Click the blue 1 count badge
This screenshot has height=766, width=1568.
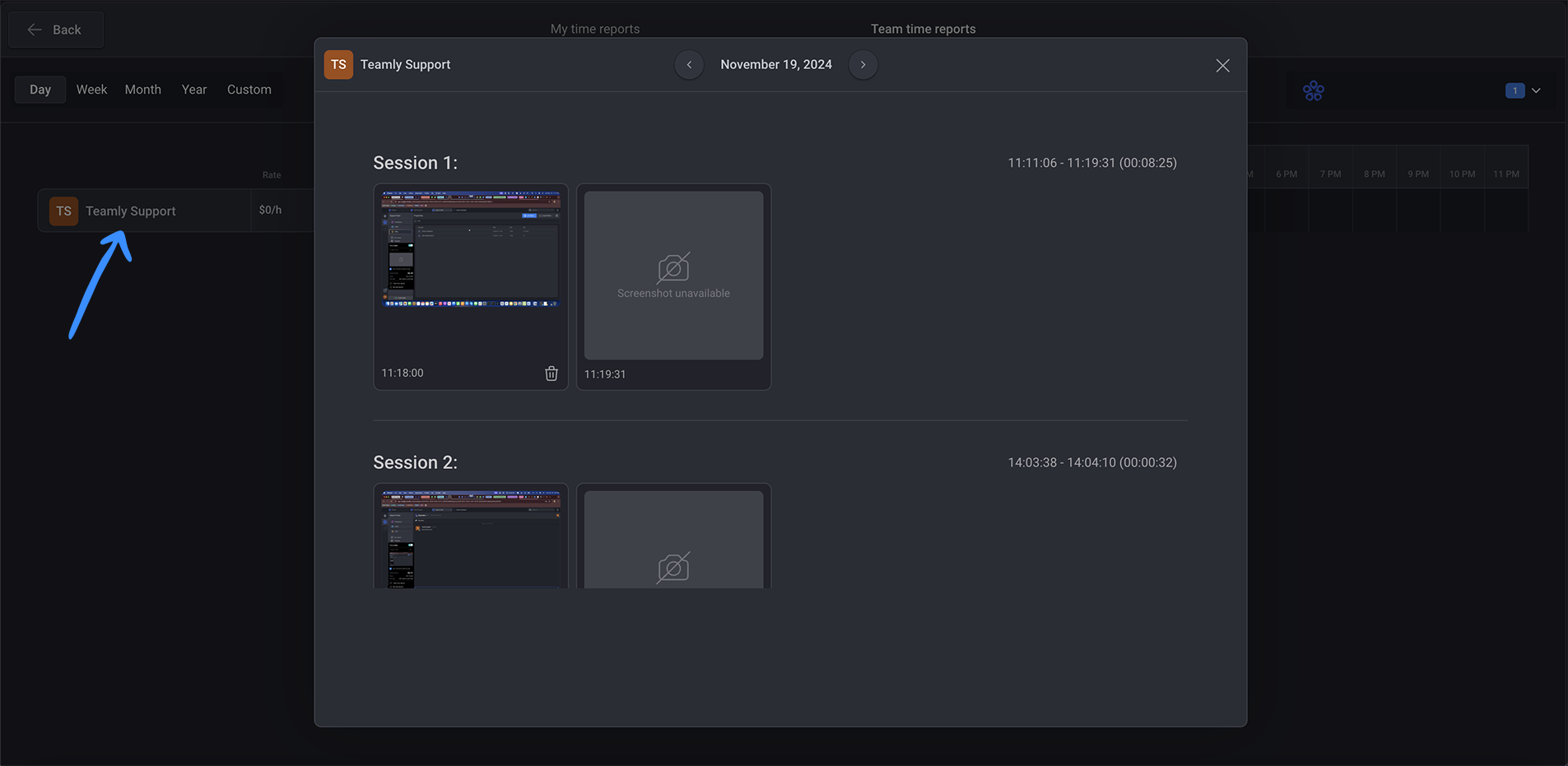tap(1514, 91)
